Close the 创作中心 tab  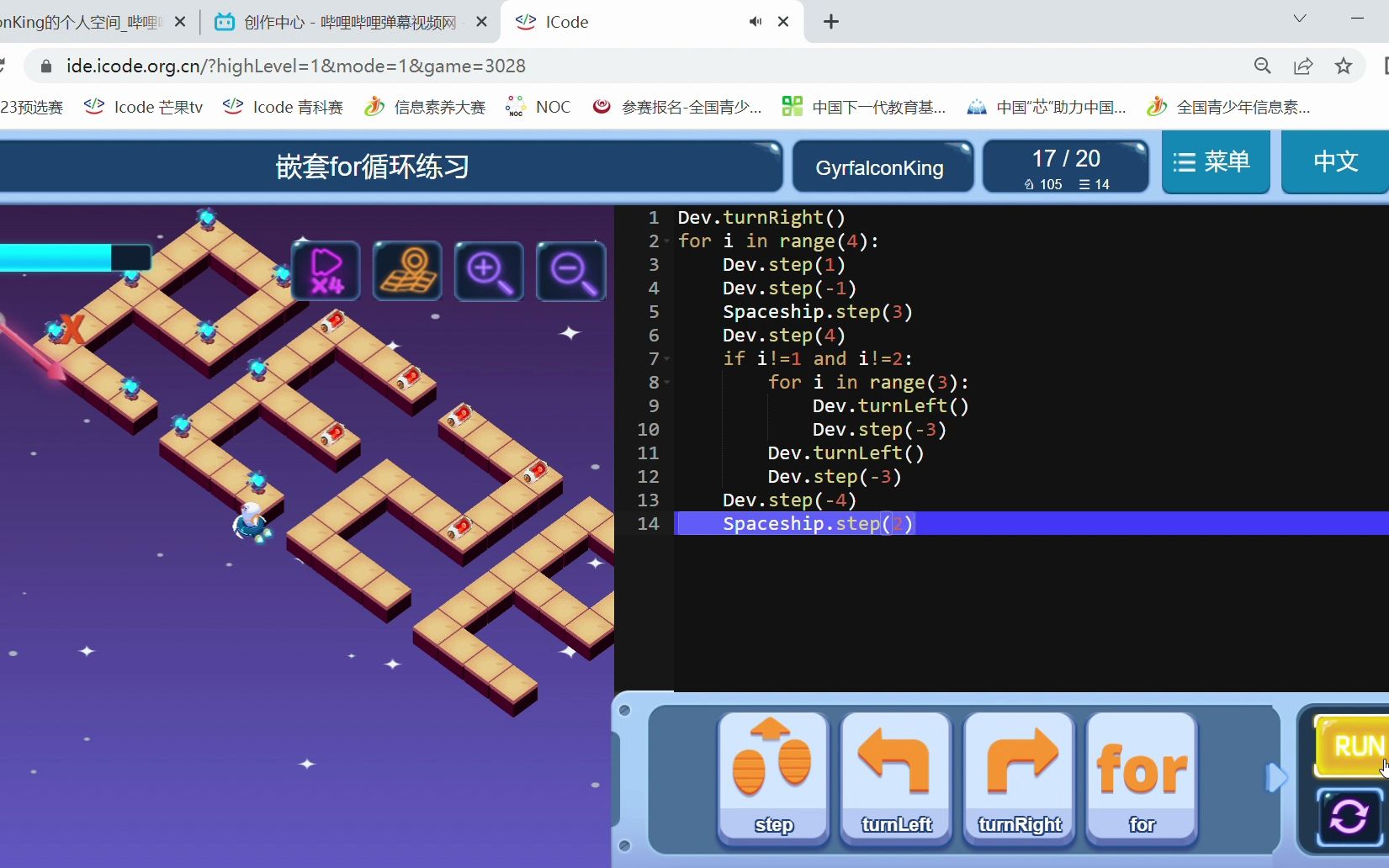tap(481, 22)
